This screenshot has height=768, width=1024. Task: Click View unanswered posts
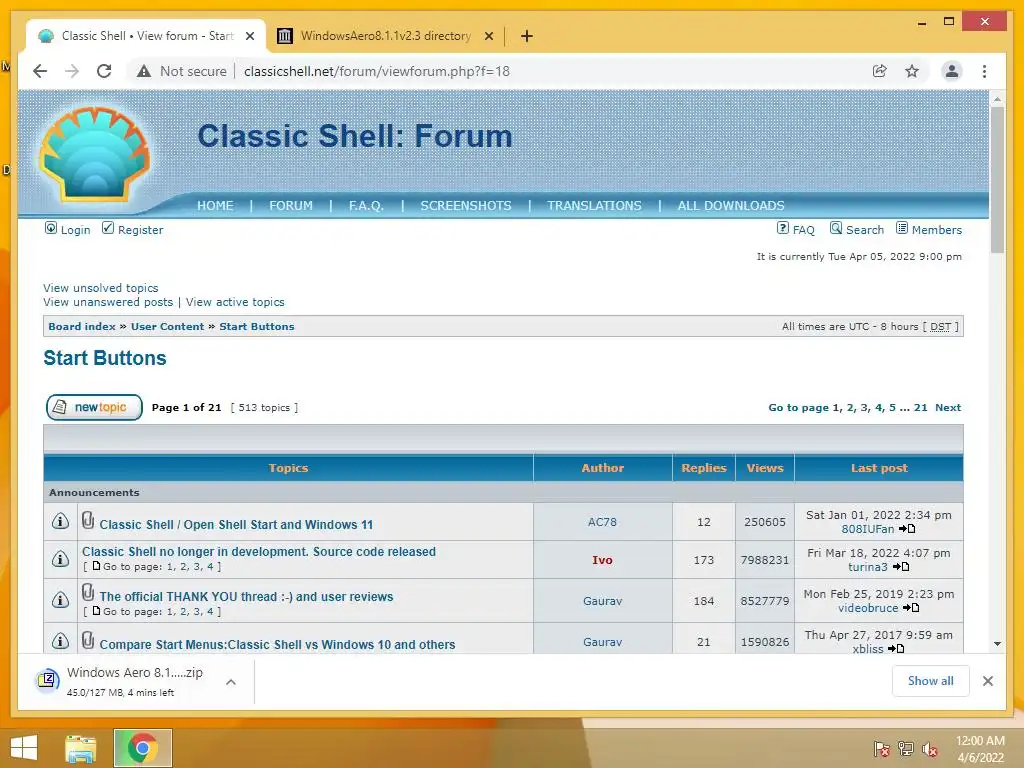coord(108,302)
